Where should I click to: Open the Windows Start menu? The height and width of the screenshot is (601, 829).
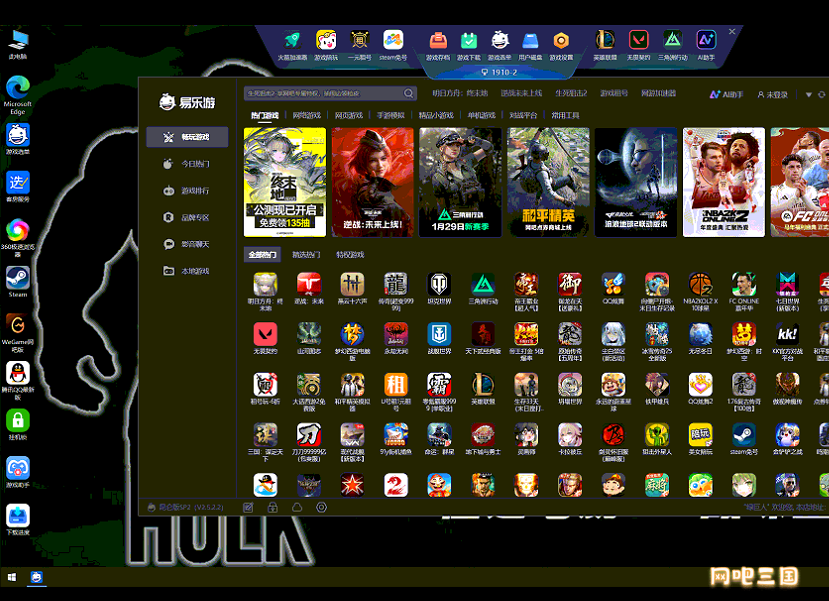12,577
